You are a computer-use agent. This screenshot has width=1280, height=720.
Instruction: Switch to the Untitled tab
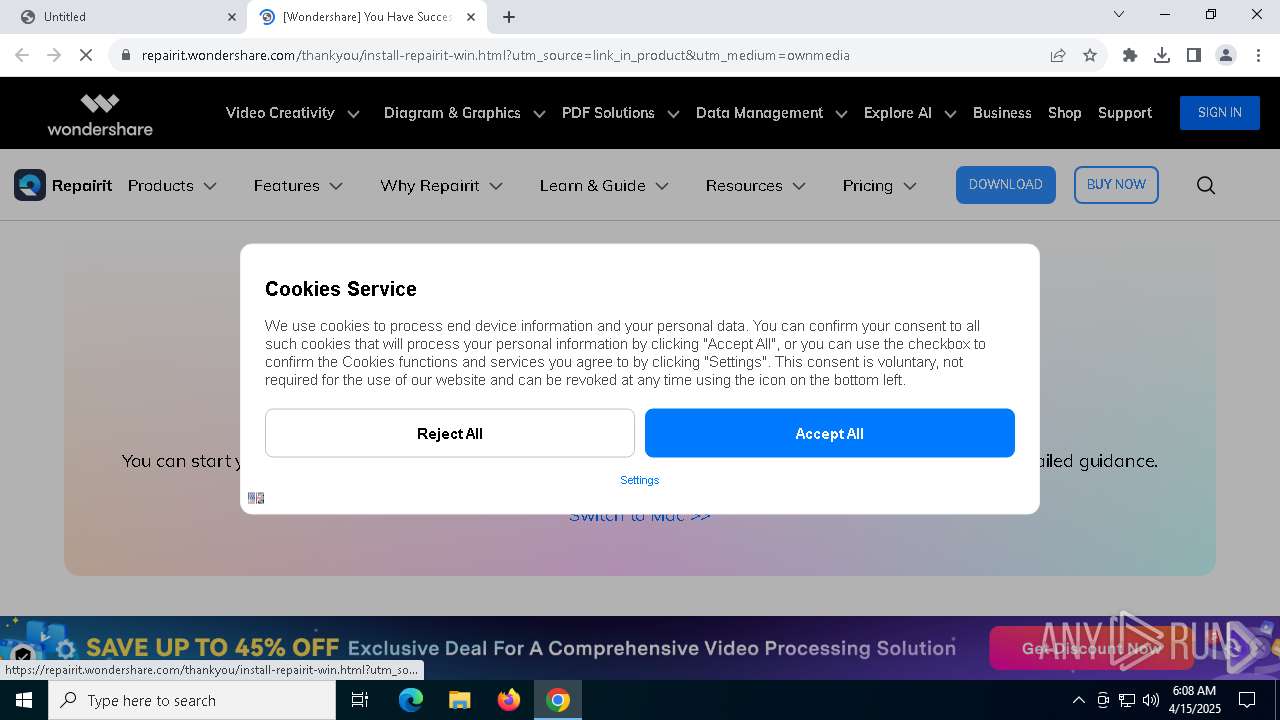tap(124, 17)
